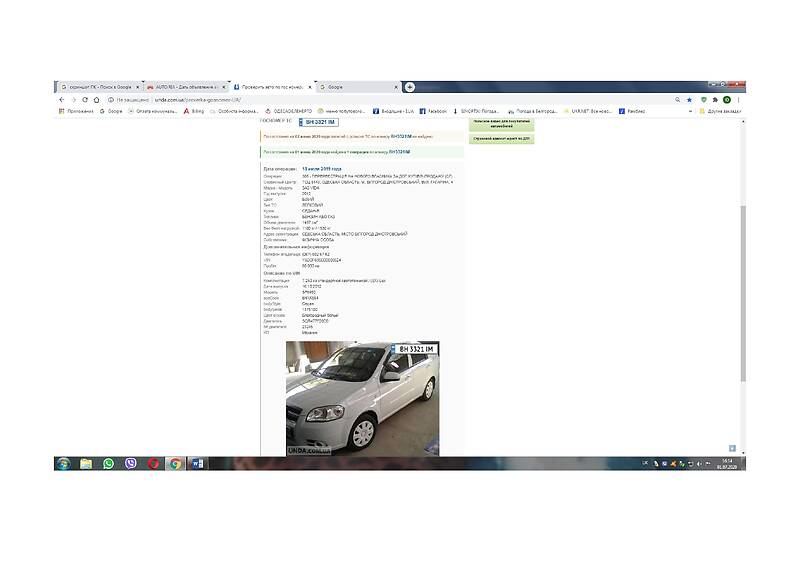Image resolution: width=800 pixels, height=566 pixels.
Task: Open the Chrome three-dot menu
Action: pyautogui.click(x=738, y=100)
